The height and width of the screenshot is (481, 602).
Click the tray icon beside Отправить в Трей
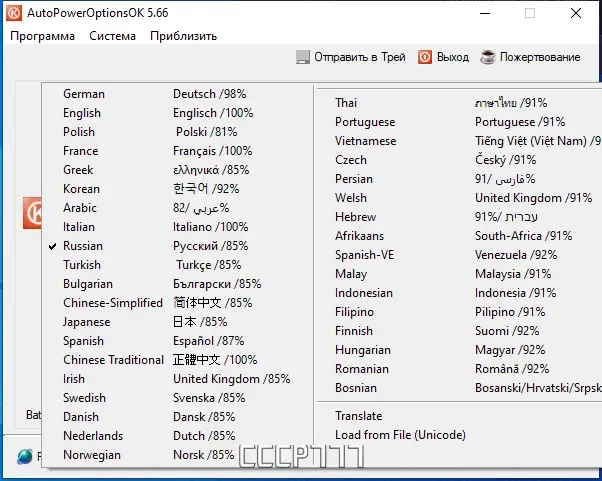point(303,57)
